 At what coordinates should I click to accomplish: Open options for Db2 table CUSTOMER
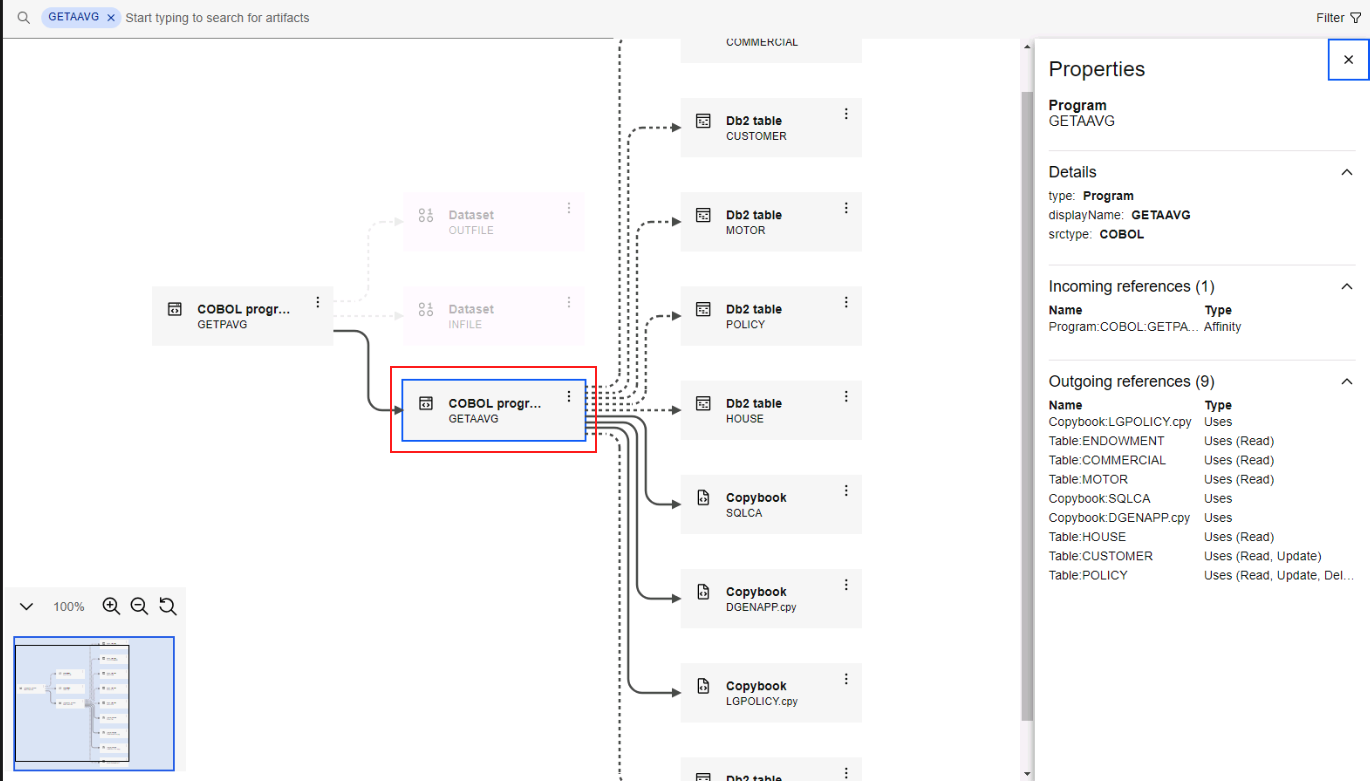pos(846,114)
